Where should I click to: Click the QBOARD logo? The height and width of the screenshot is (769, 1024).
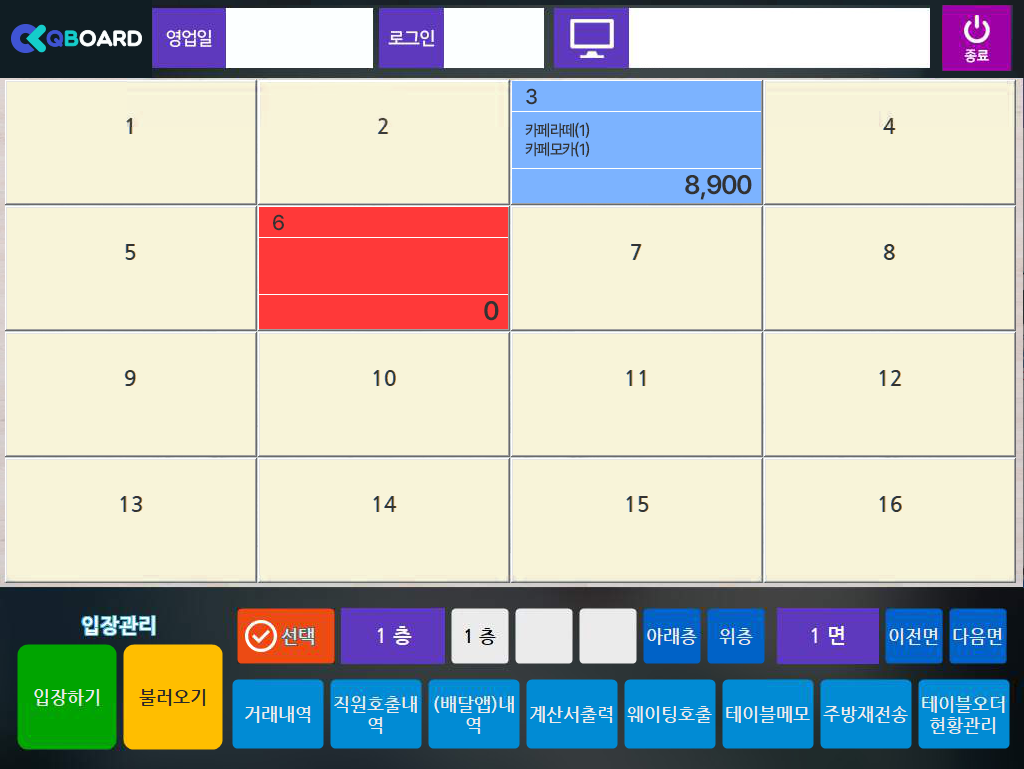76,38
